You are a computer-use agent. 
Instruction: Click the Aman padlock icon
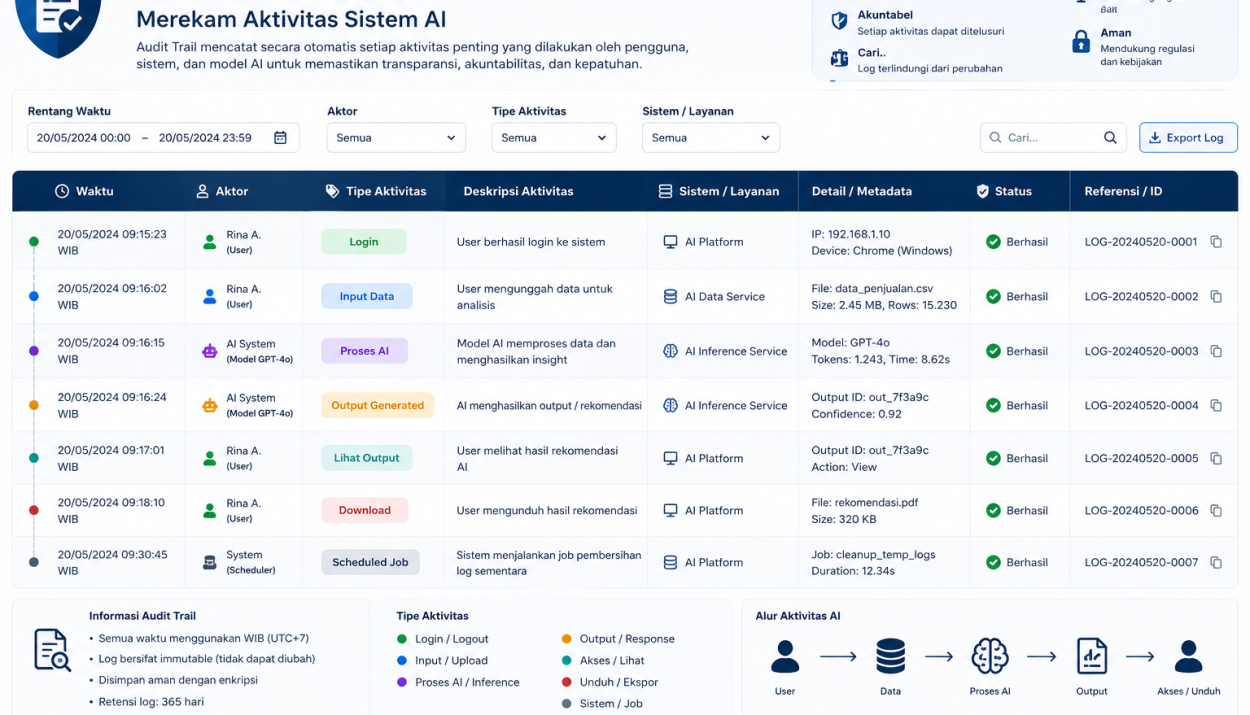tap(1081, 41)
